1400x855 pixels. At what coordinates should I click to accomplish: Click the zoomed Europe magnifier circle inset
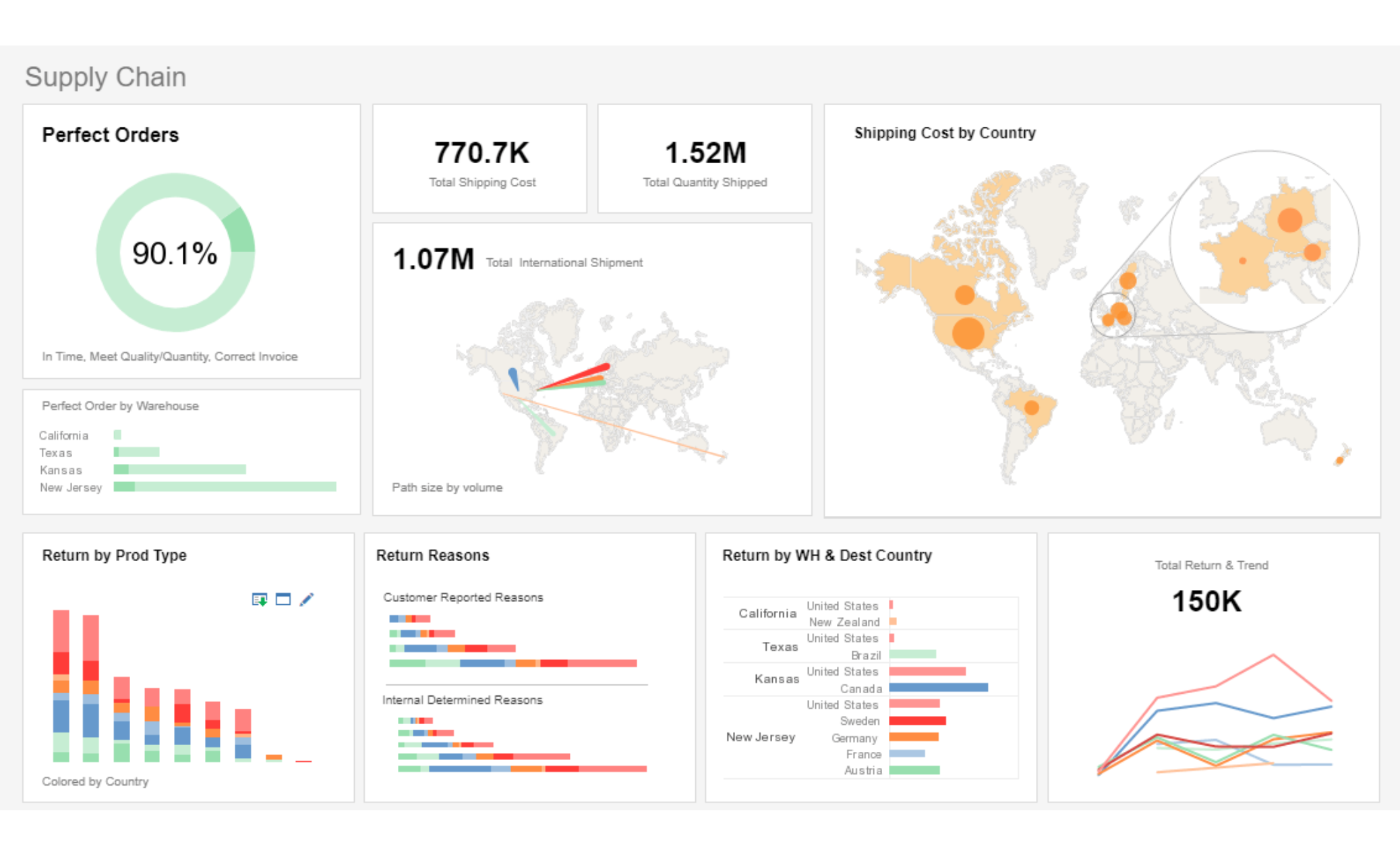(1264, 241)
